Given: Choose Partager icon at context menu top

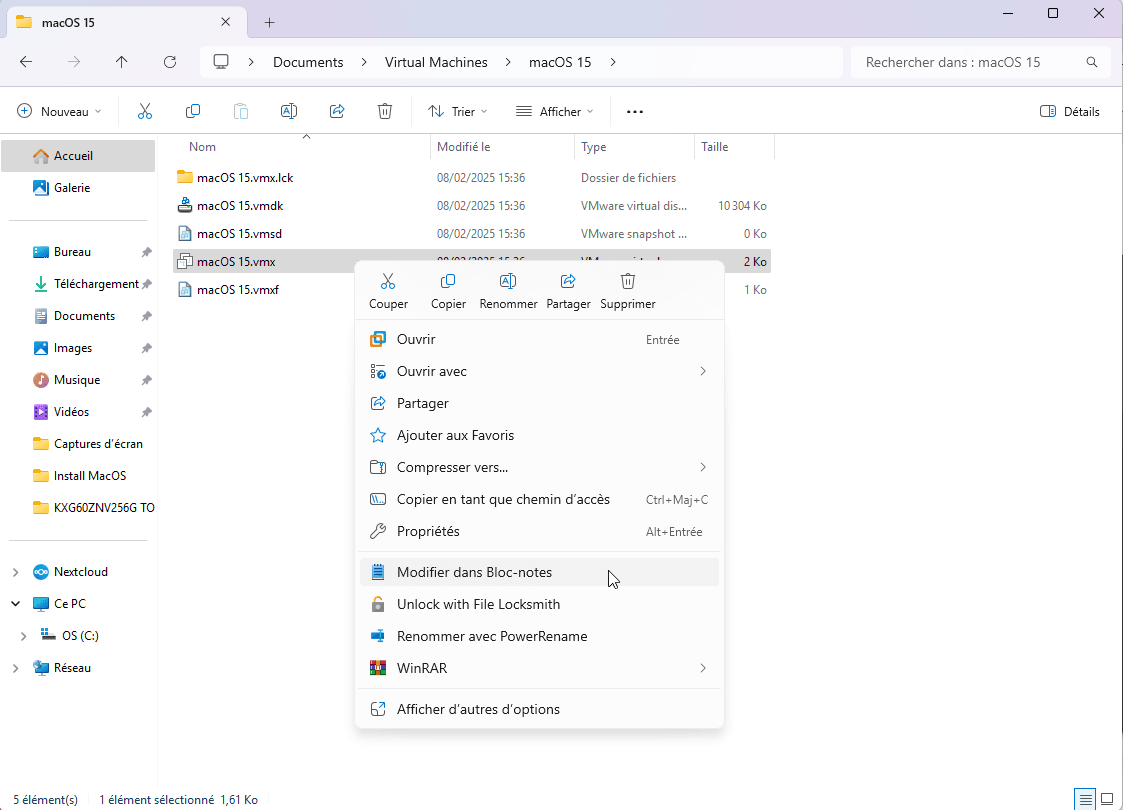Looking at the screenshot, I should pos(569,291).
